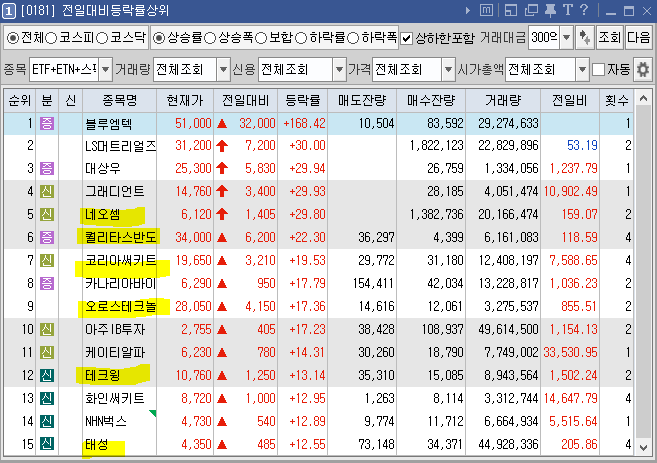The height and width of the screenshot is (463, 657).
Task: Click the 매수잔량 column header
Action: [x=431, y=101]
